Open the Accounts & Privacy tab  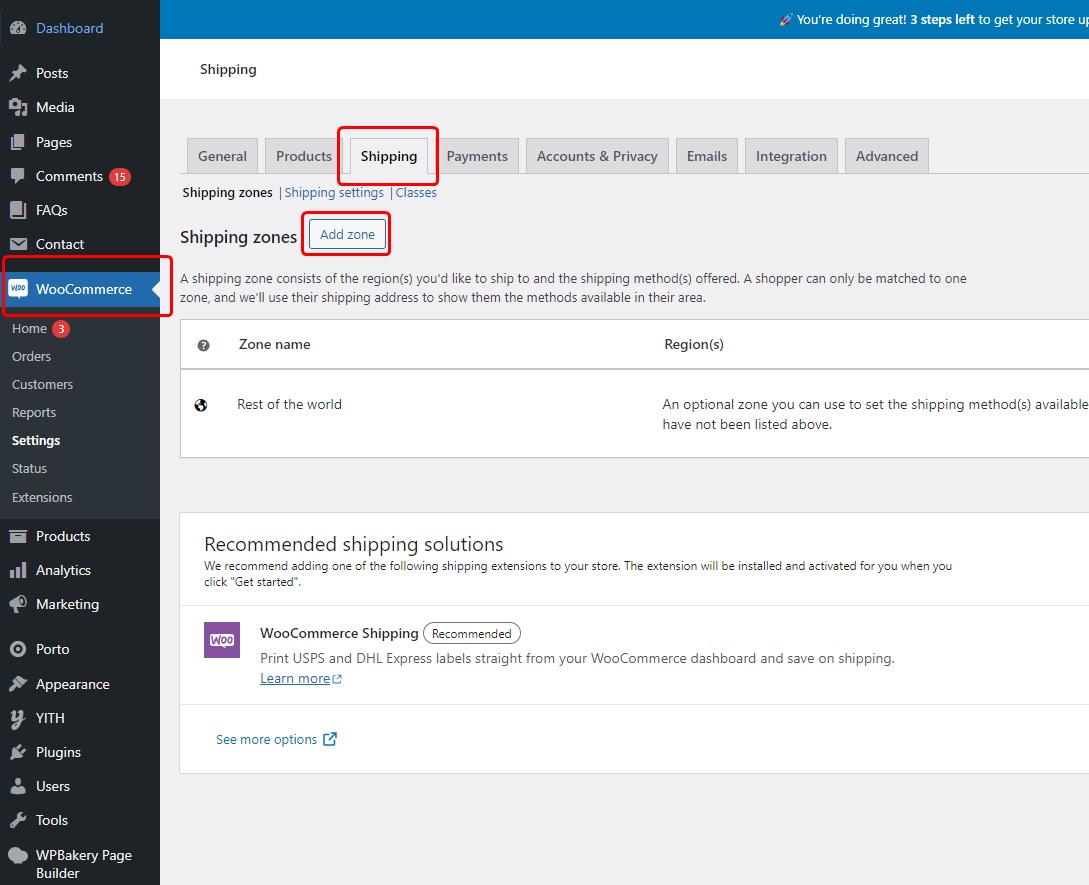tap(597, 156)
